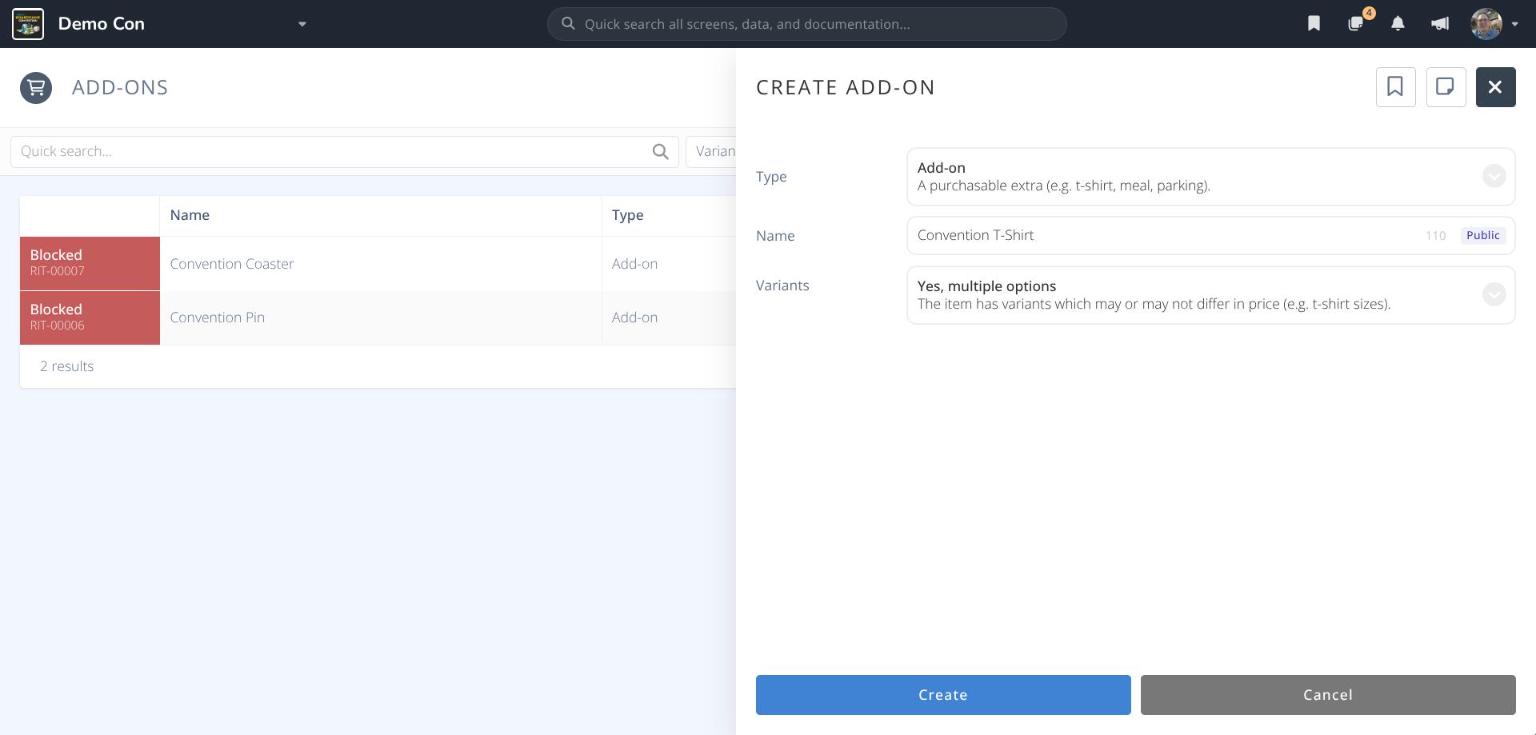The width and height of the screenshot is (1536, 735).
Task: Click the Create button
Action: click(943, 695)
